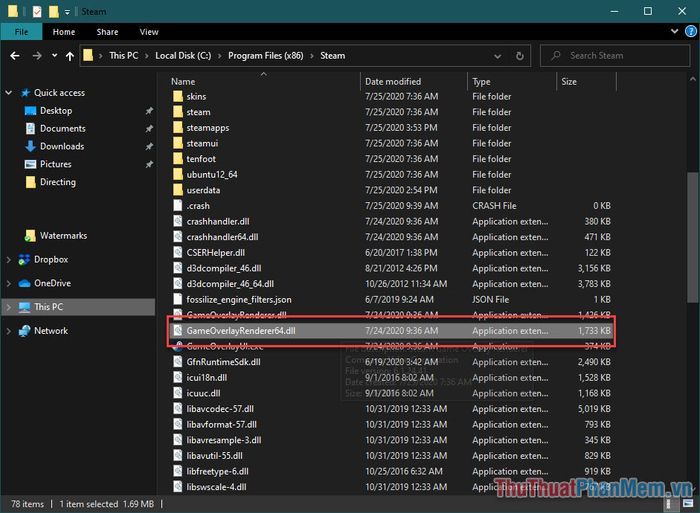Select the CSERHelper.dll file icon
This screenshot has height=513, width=700.
(178, 253)
